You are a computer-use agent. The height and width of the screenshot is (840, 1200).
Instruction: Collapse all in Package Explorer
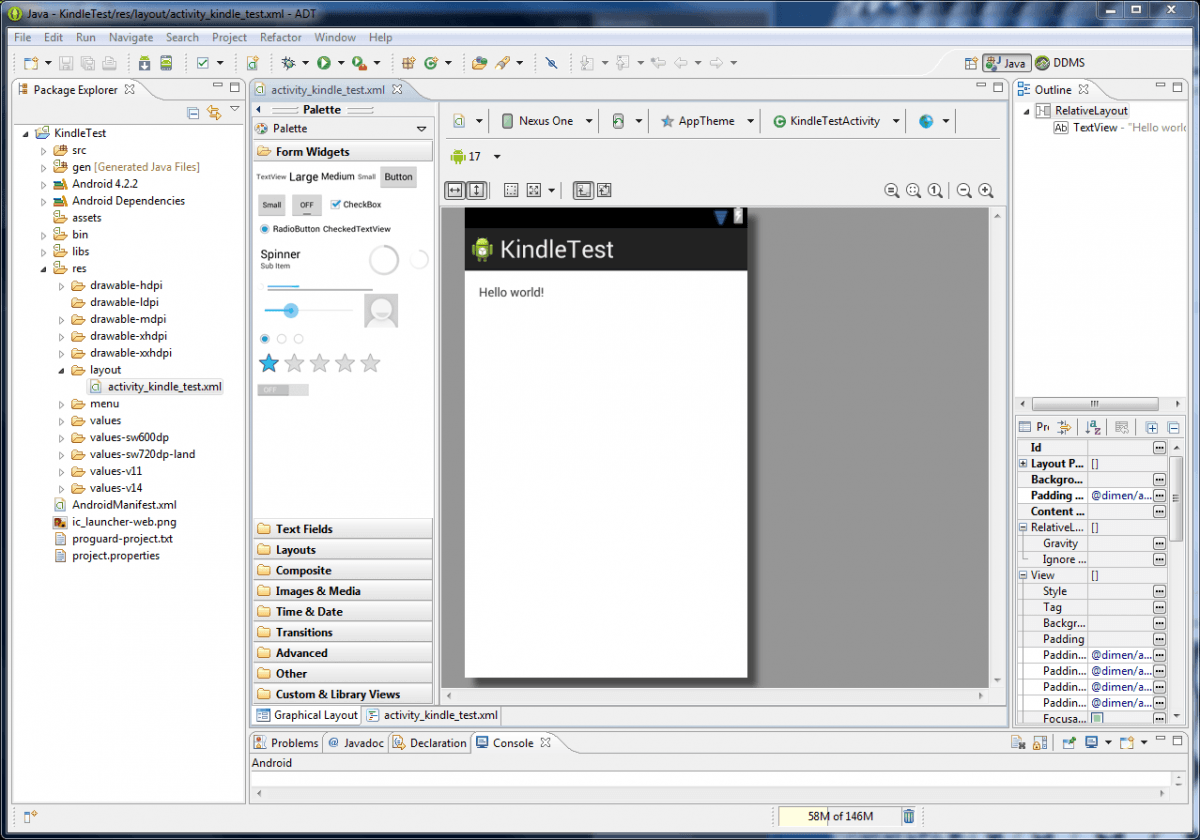tap(193, 112)
